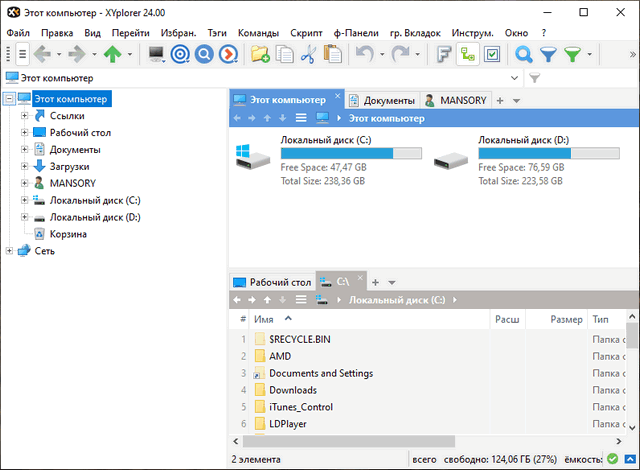Toggle the dual pane checkmark button
The height and width of the screenshot is (470, 640).
coord(492,54)
